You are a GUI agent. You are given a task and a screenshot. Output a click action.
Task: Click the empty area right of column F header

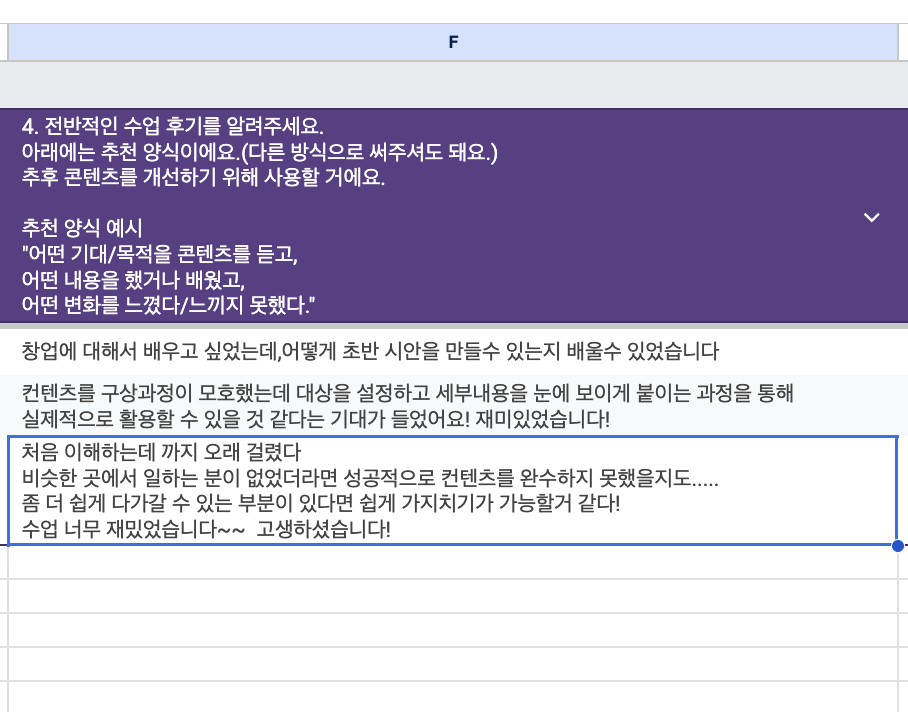click(903, 42)
